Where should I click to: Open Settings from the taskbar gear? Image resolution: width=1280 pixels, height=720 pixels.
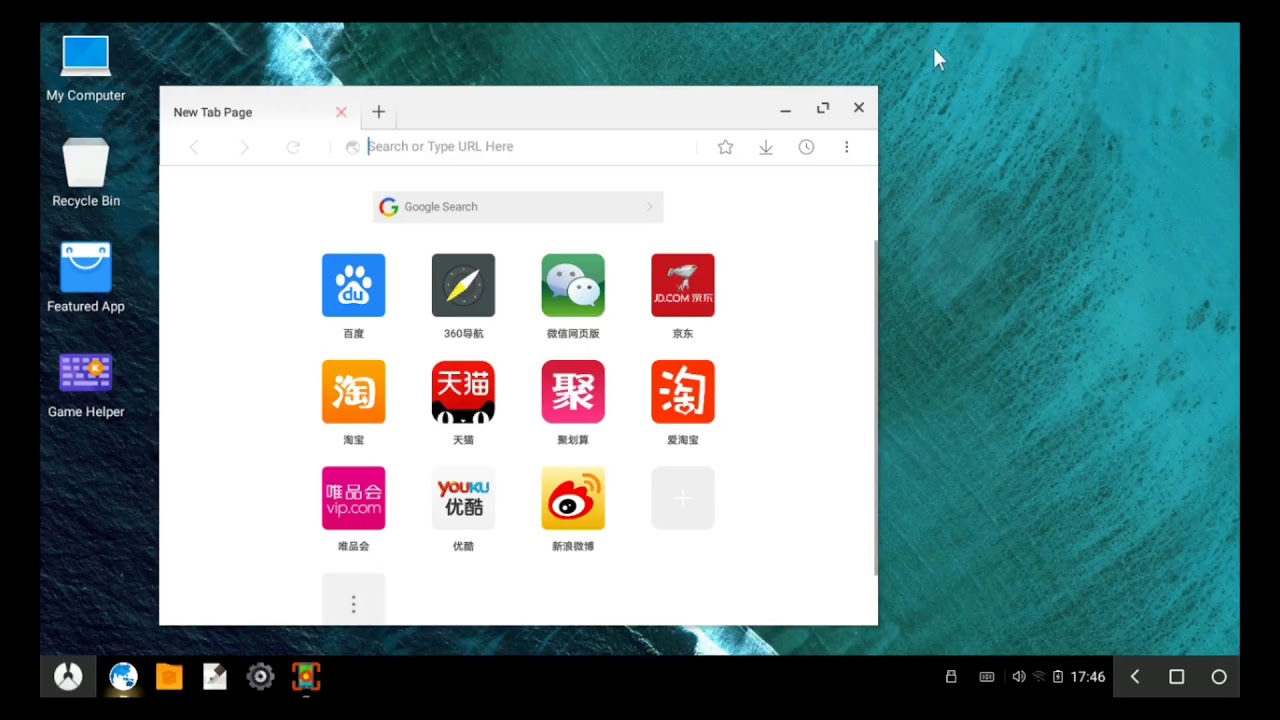[260, 676]
